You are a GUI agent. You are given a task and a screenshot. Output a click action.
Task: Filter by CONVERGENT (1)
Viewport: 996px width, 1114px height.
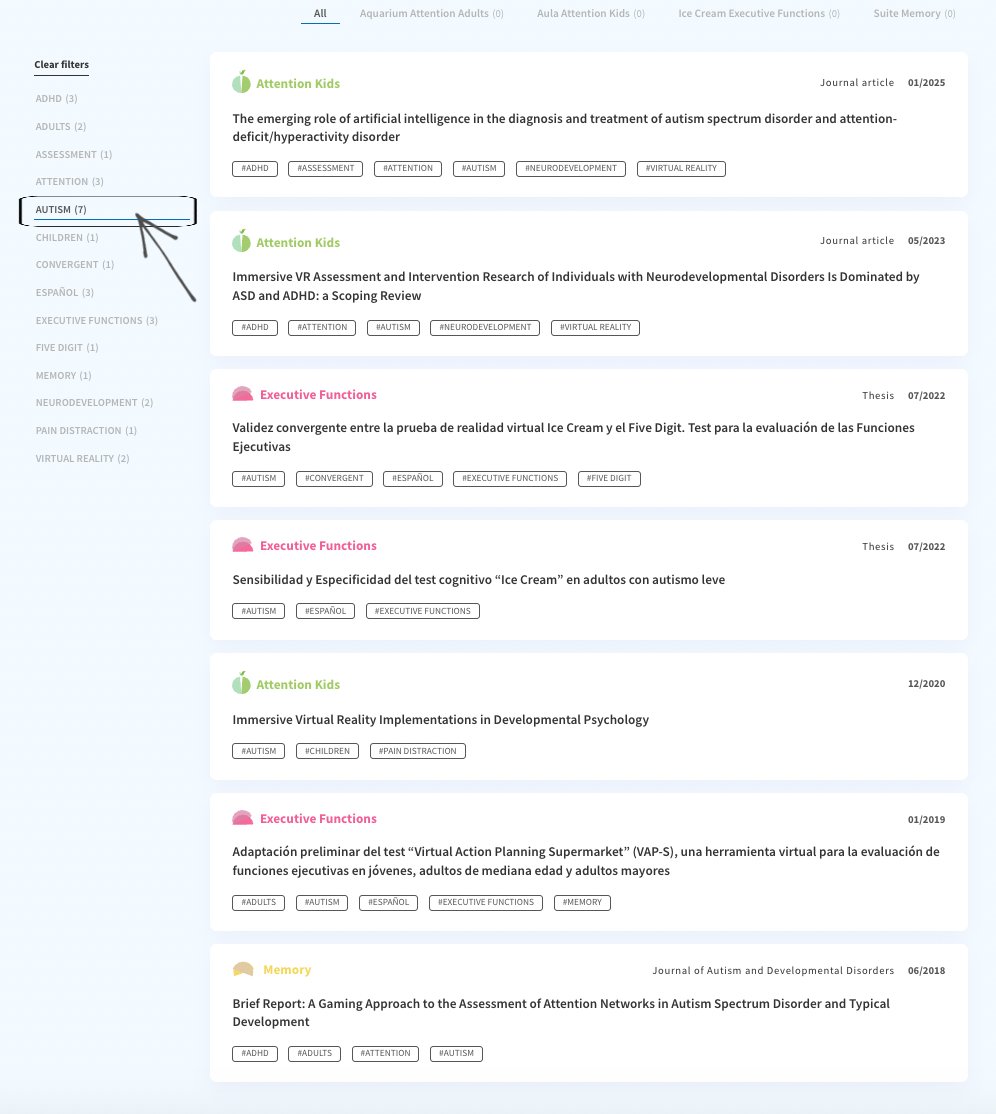[x=75, y=265]
